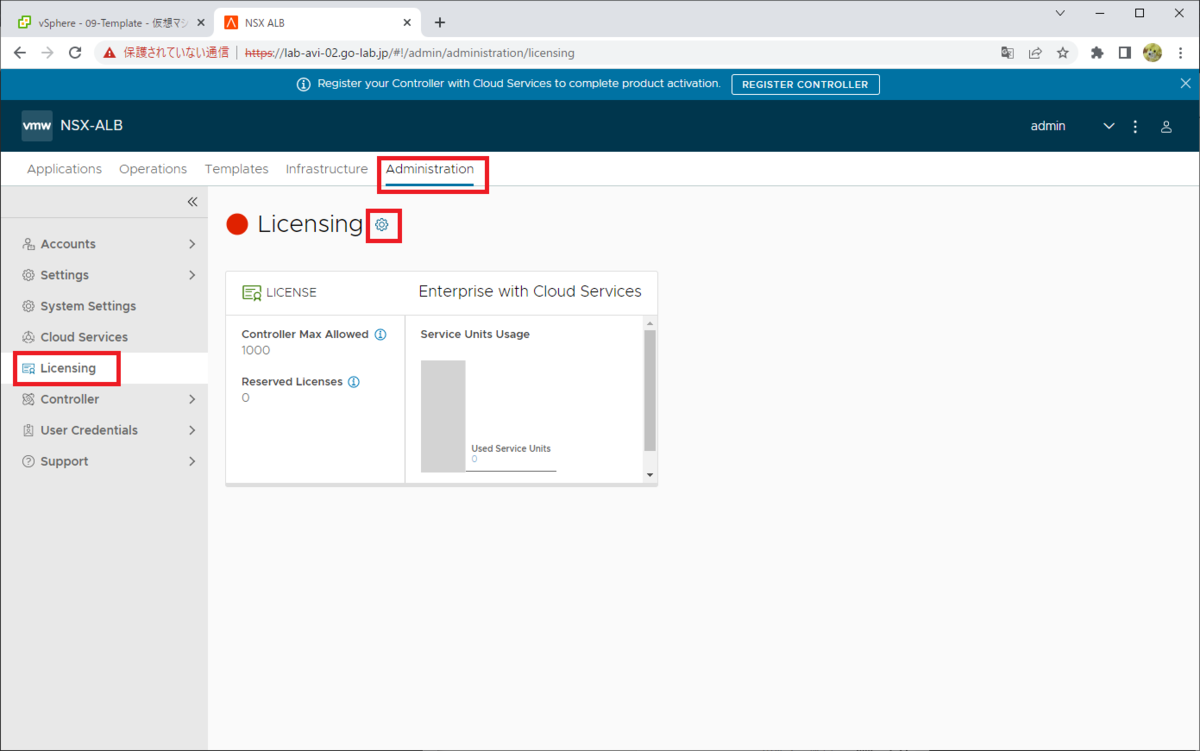Select the NSX ALB browser tab

318,22
